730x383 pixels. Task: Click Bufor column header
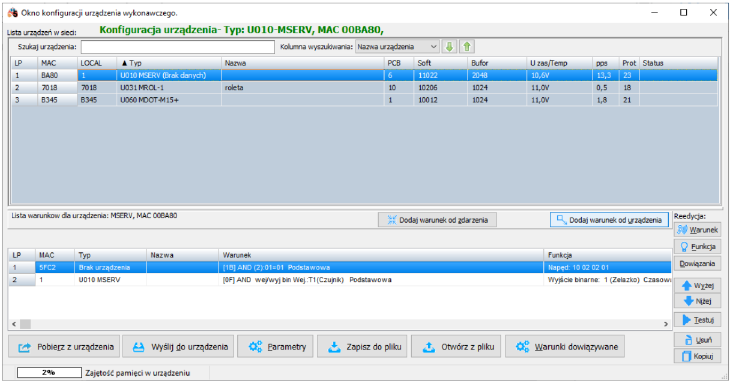click(x=497, y=63)
